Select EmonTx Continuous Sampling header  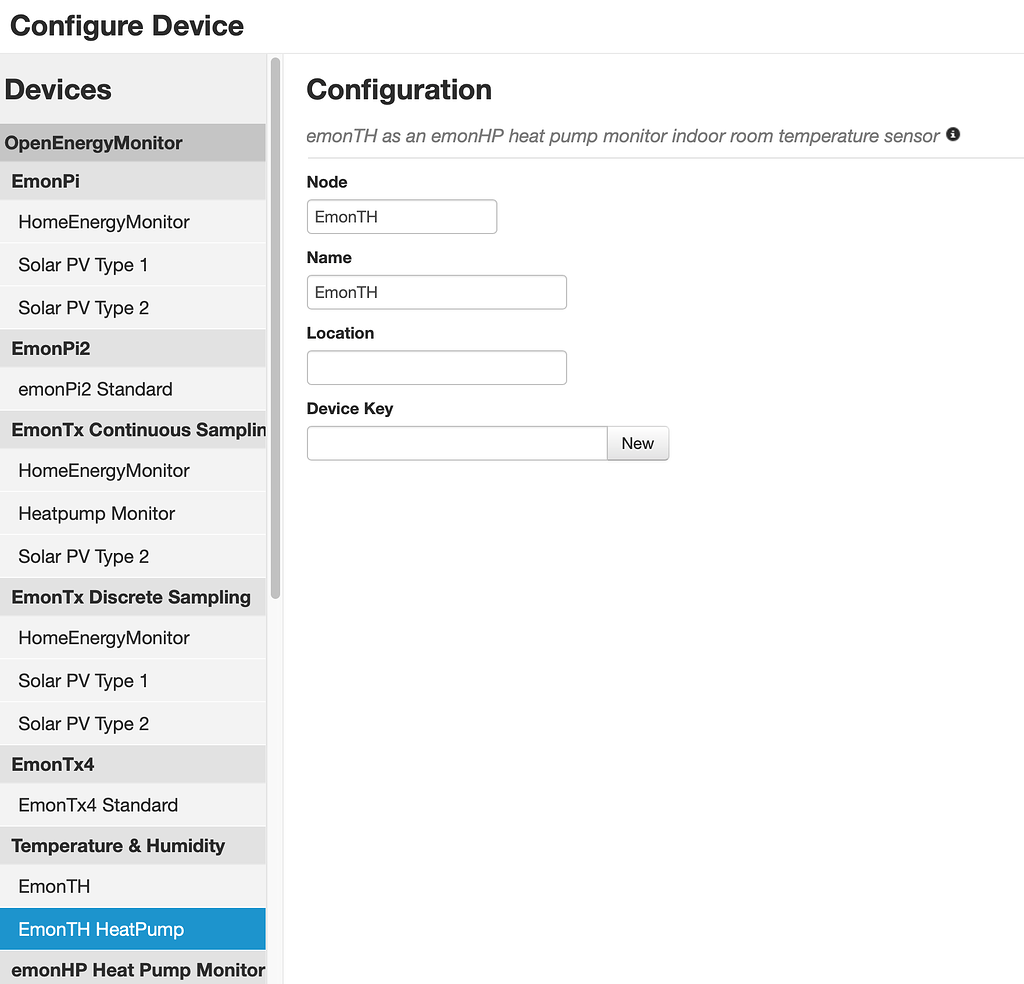pyautogui.click(x=135, y=430)
